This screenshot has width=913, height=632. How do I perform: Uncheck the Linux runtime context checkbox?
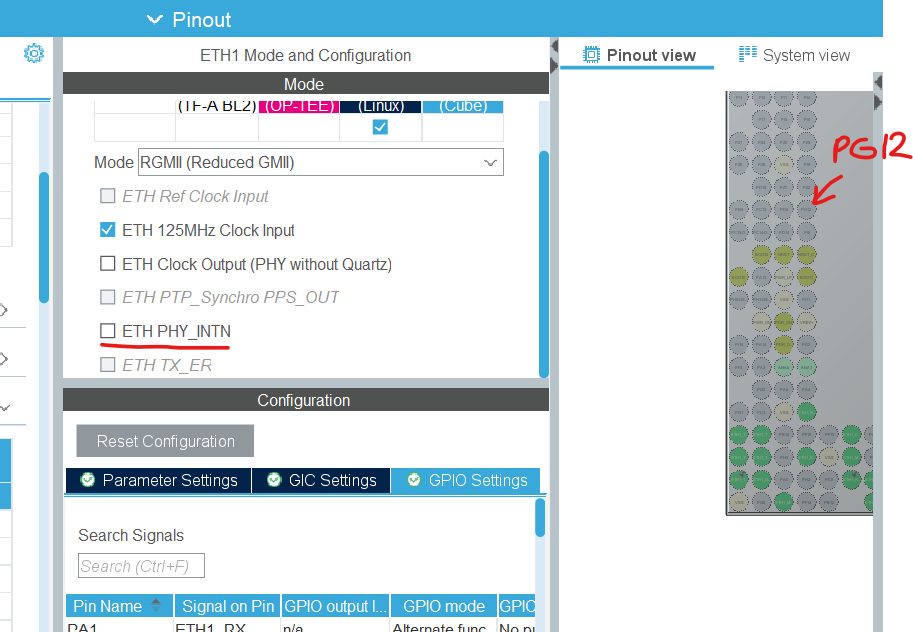pyautogui.click(x=380, y=127)
